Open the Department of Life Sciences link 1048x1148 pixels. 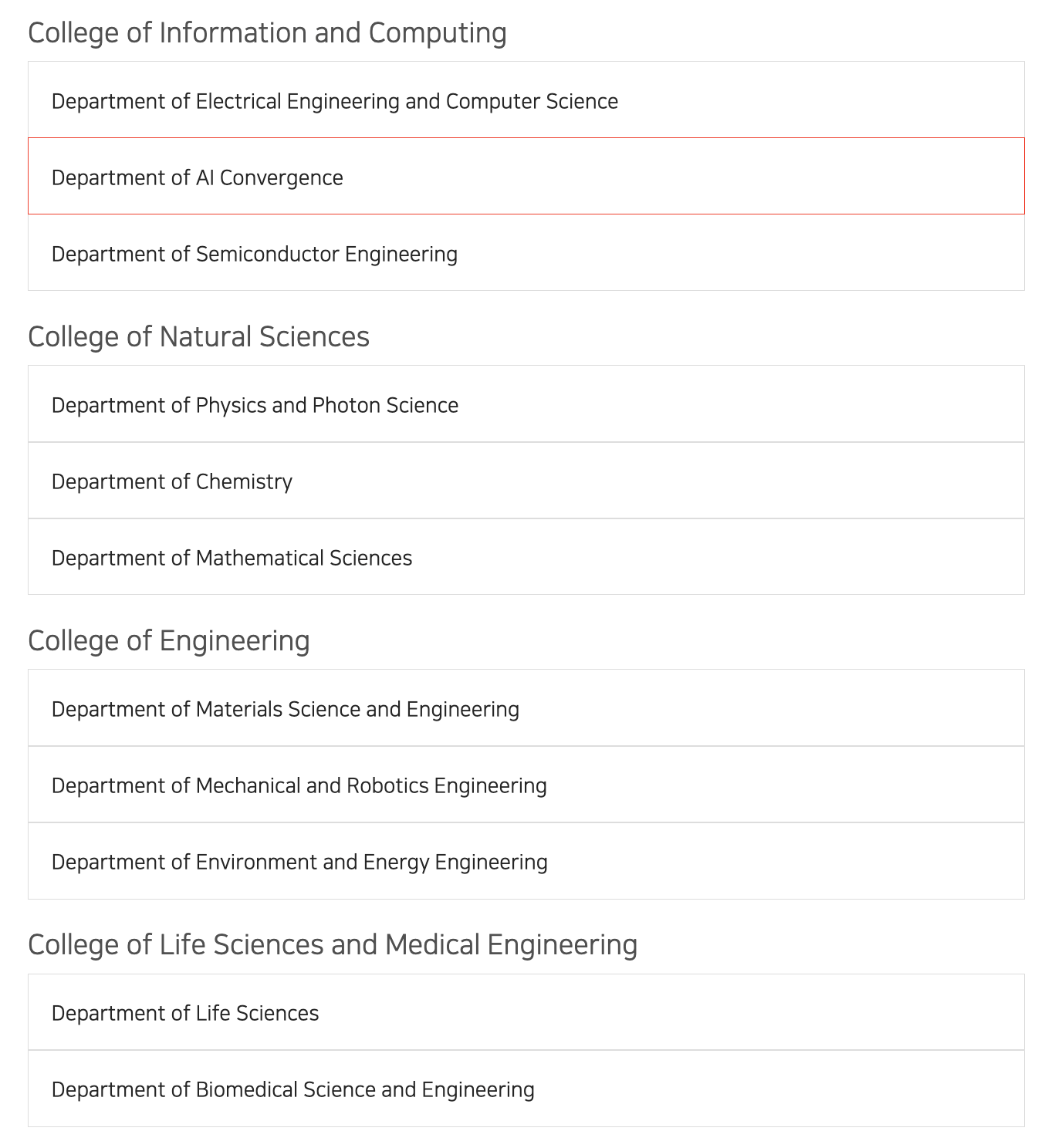(x=185, y=1013)
